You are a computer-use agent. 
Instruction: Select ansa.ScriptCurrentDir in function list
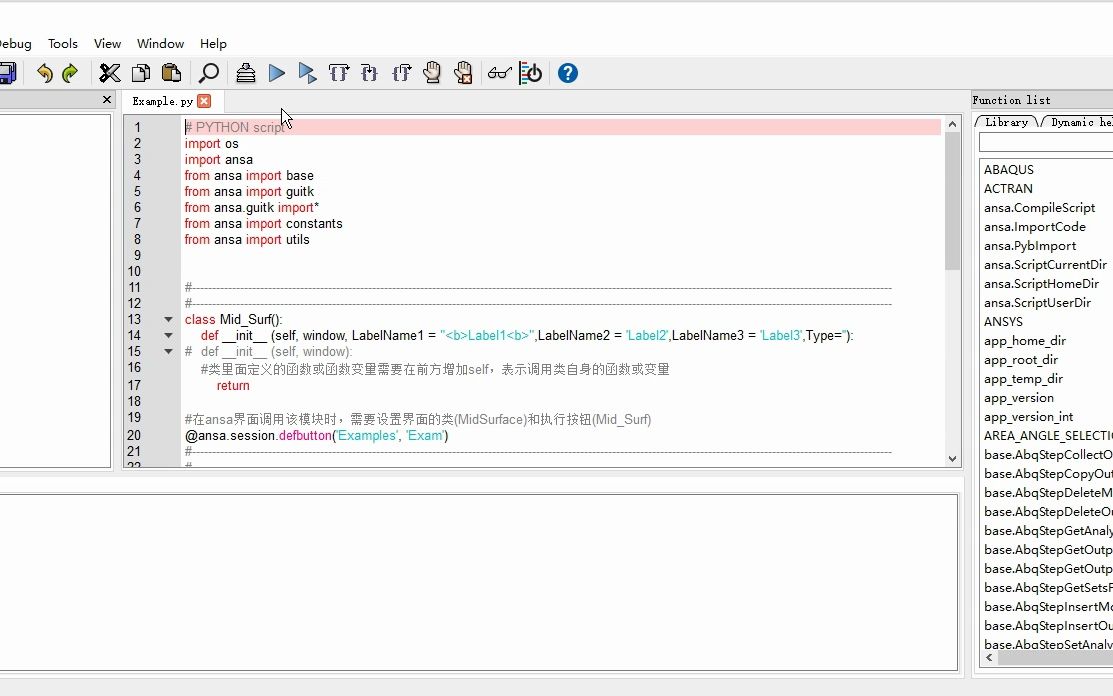tap(1045, 265)
